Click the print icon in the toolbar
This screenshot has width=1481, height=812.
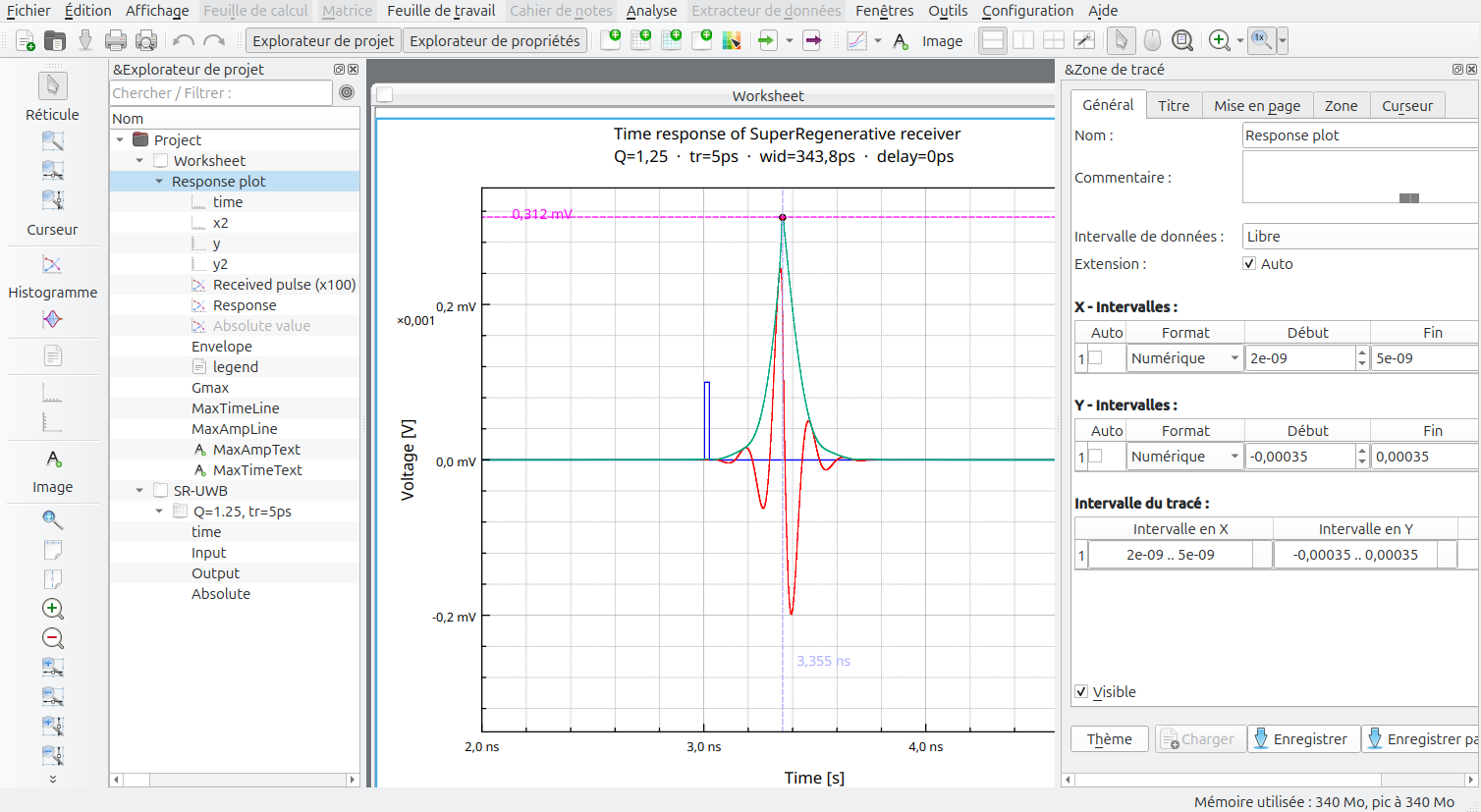116,41
